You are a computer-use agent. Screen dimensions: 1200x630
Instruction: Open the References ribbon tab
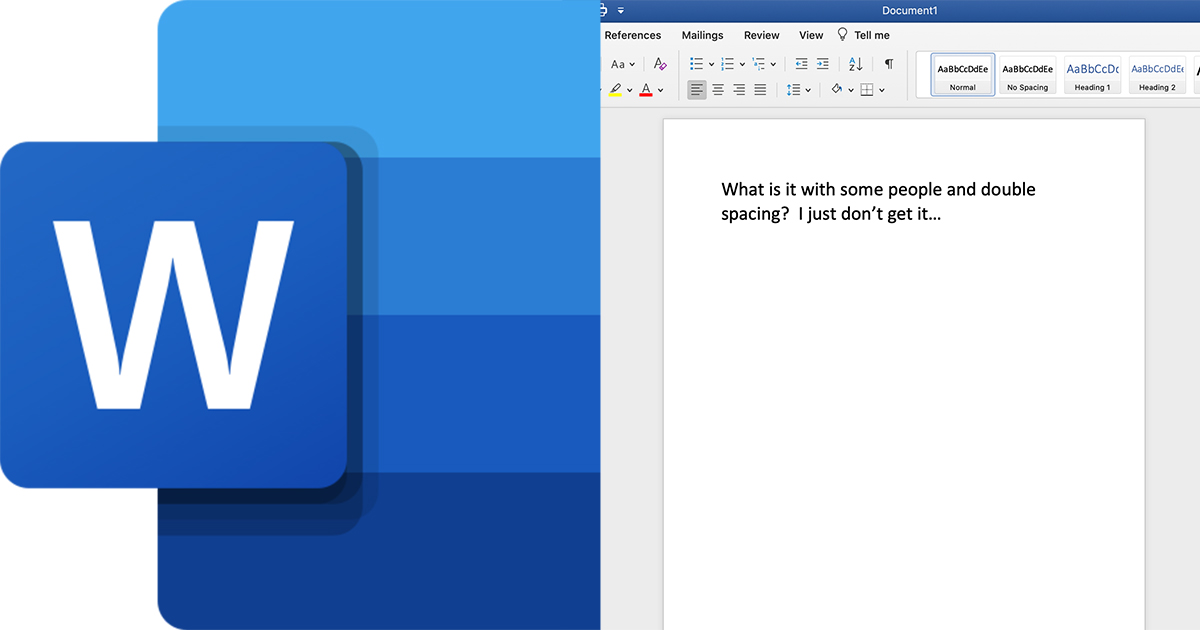pyautogui.click(x=633, y=35)
